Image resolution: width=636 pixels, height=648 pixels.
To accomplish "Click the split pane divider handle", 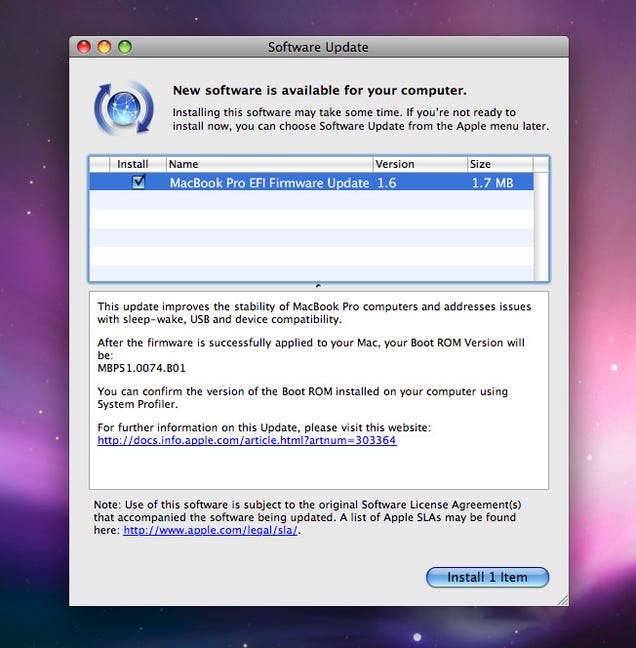I will tap(318, 286).
